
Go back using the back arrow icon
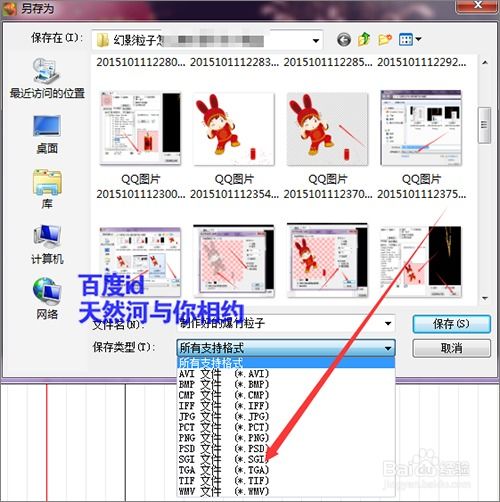pyautogui.click(x=344, y=40)
